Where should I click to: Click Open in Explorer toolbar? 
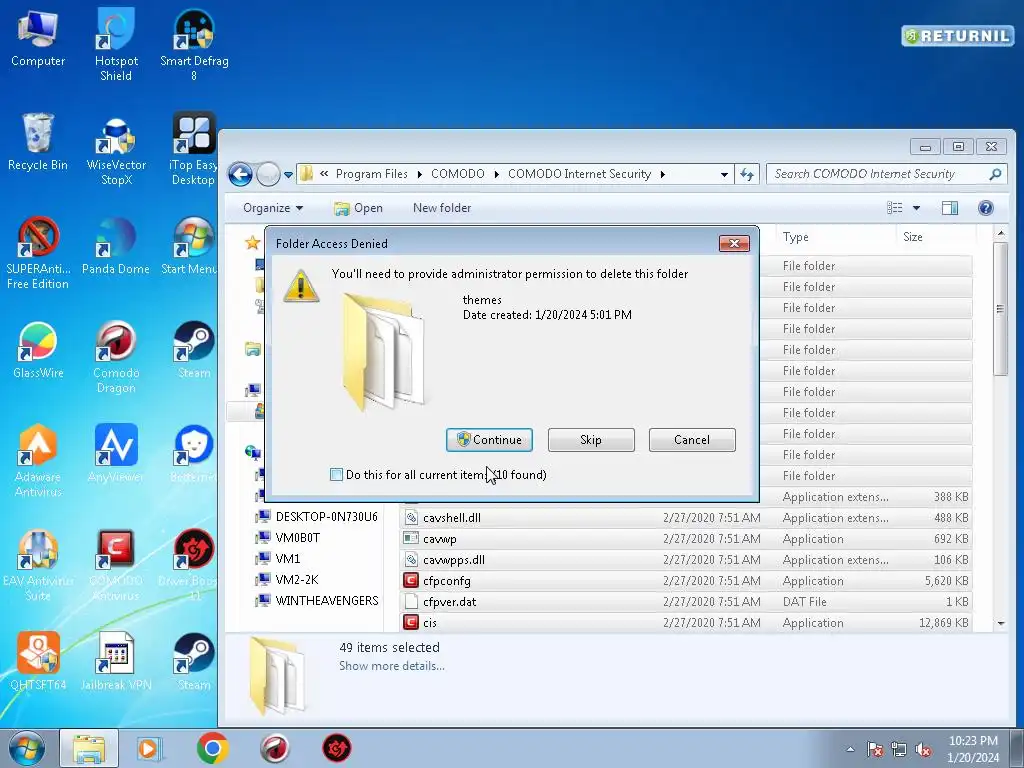point(359,208)
